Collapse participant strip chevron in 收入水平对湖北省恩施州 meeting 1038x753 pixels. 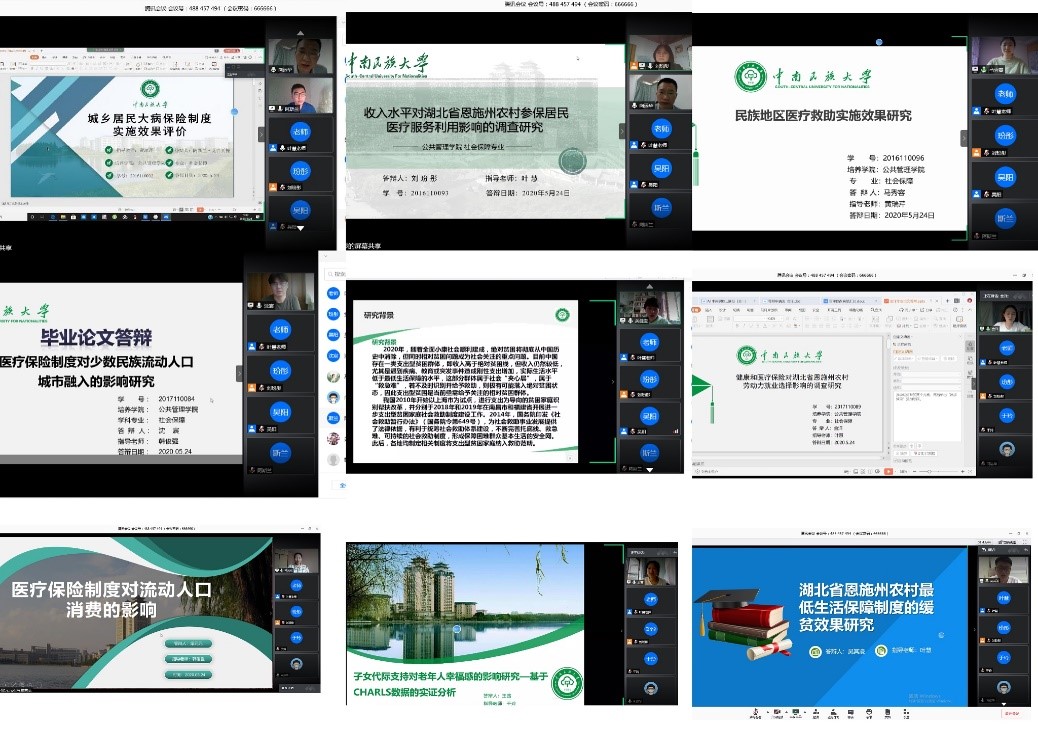(x=621, y=131)
